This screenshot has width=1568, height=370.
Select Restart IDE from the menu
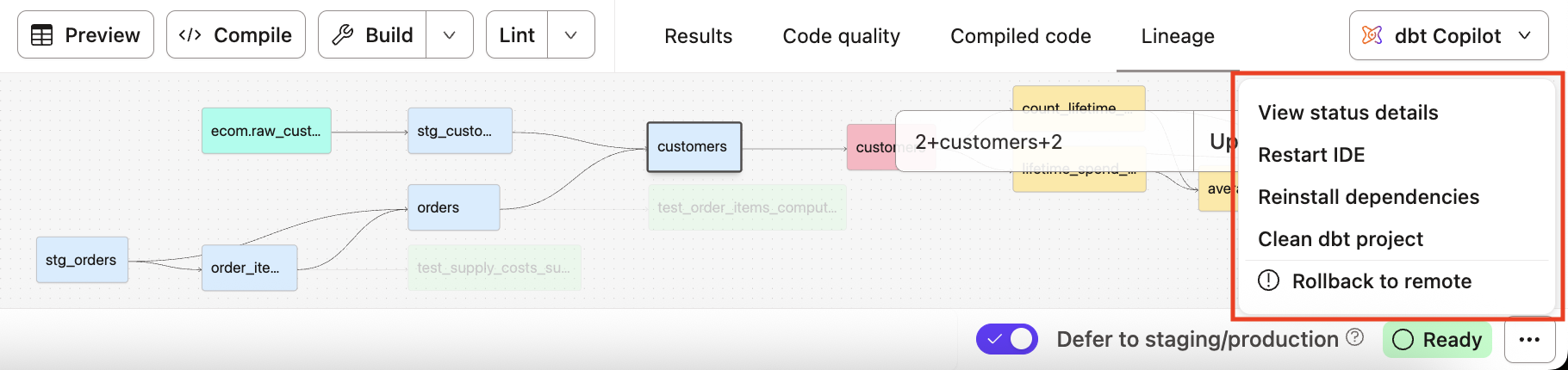(x=1311, y=155)
